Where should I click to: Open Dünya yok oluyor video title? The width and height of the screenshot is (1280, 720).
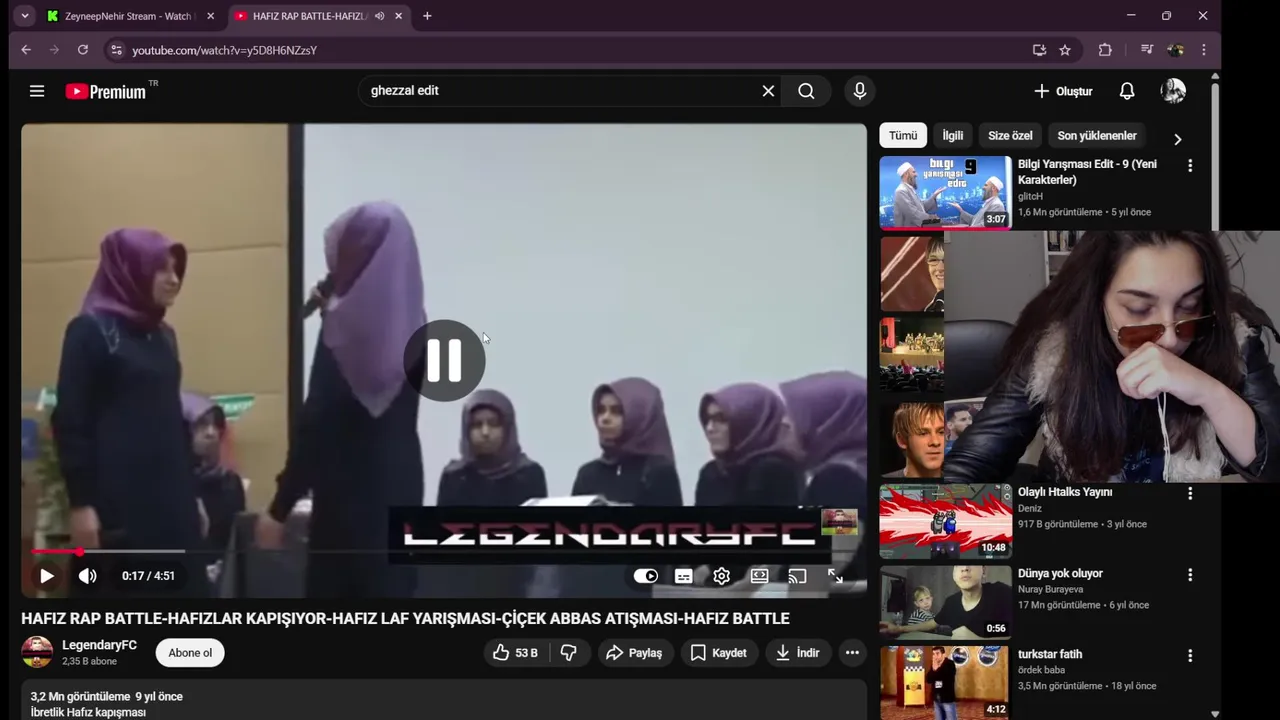tap(1060, 574)
